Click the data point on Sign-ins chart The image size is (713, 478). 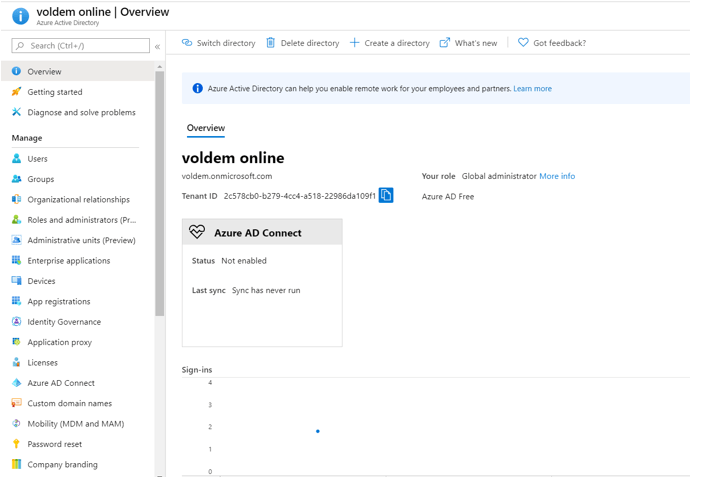click(x=318, y=431)
